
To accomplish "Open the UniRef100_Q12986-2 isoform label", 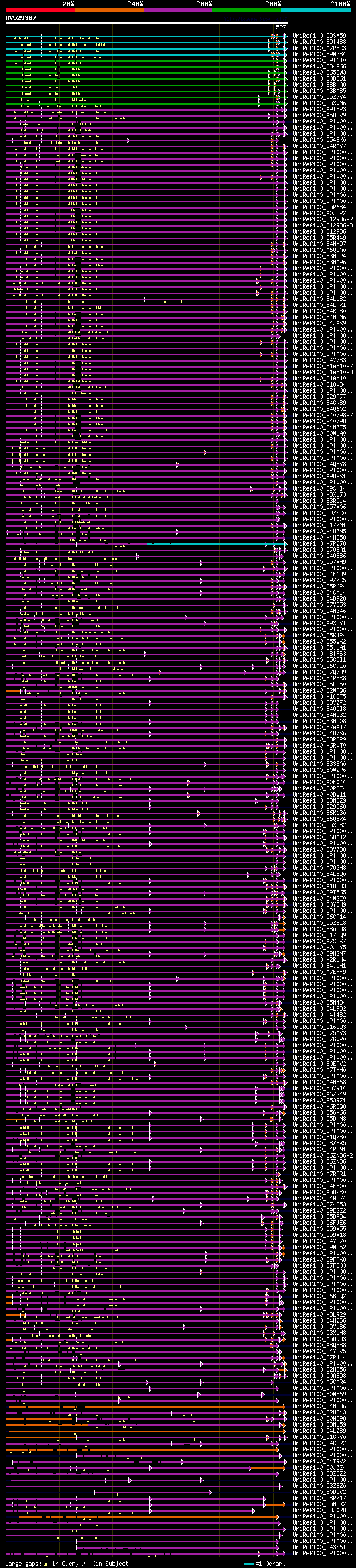I will (323, 219).
